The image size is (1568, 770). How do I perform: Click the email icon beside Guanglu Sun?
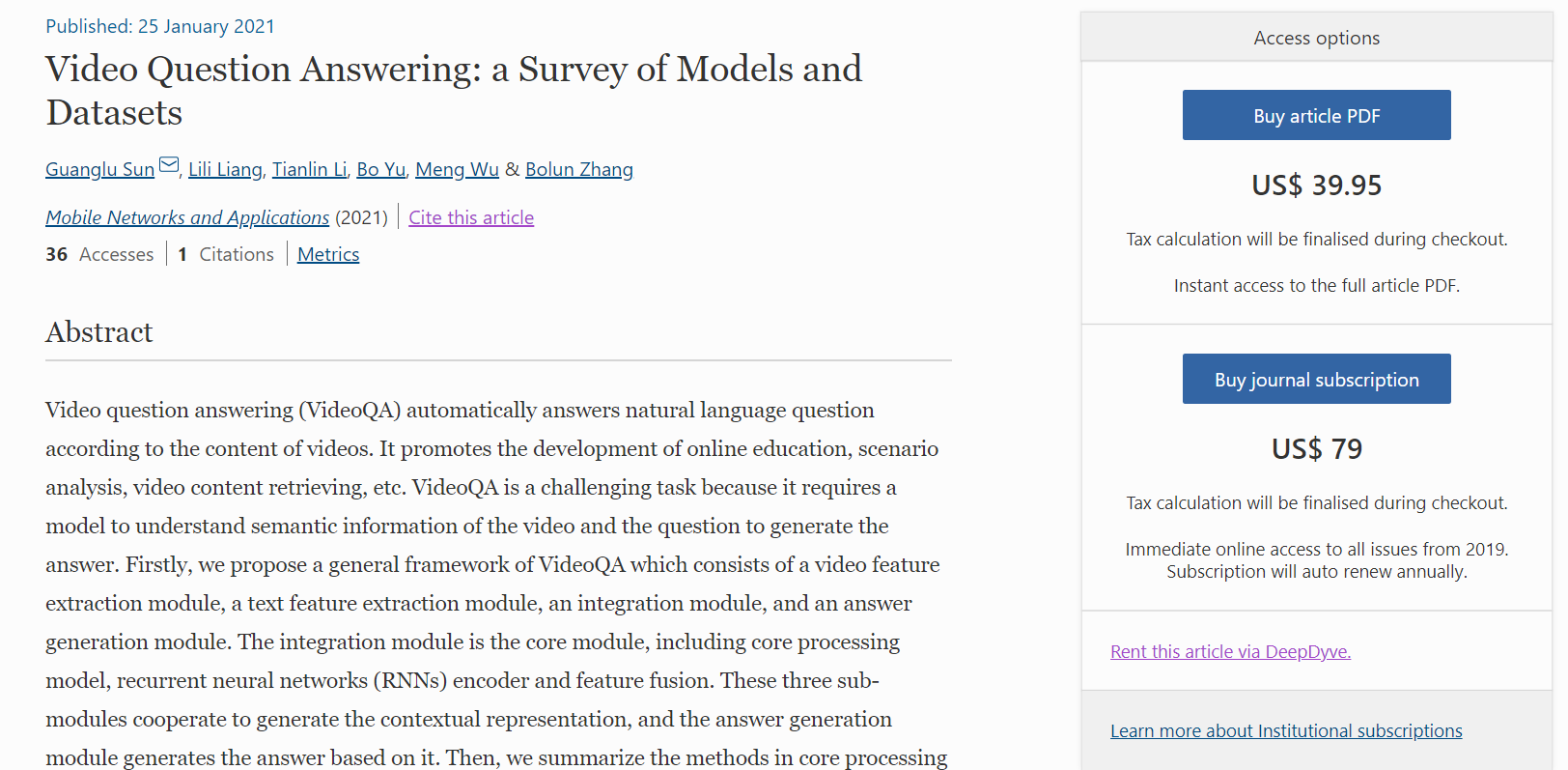(168, 165)
